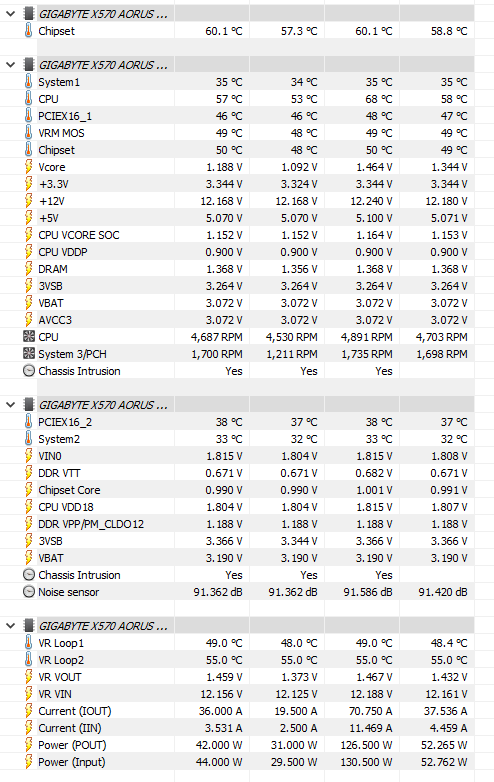The height and width of the screenshot is (782, 494).
Task: Select the thermometer icon beside VR Loop2
Action: [x=29, y=660]
